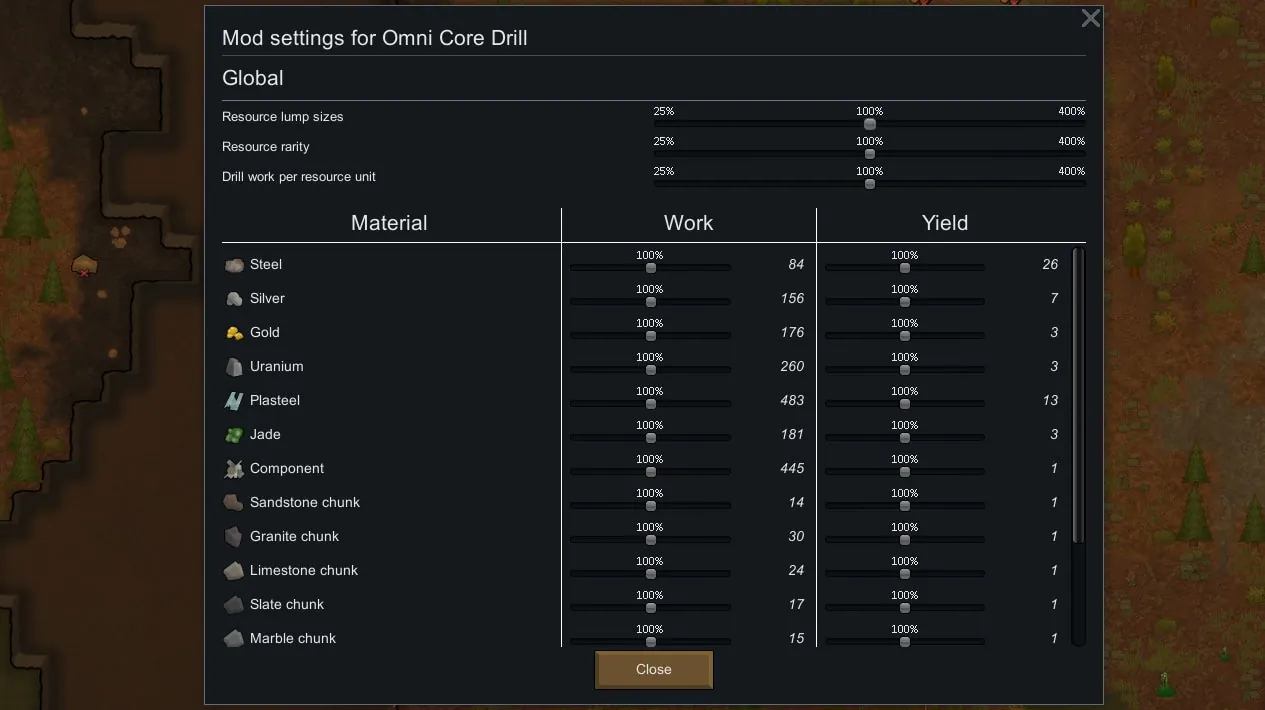The width and height of the screenshot is (1265, 710).
Task: Click the Limestone chunk work slider handle
Action: click(x=651, y=574)
